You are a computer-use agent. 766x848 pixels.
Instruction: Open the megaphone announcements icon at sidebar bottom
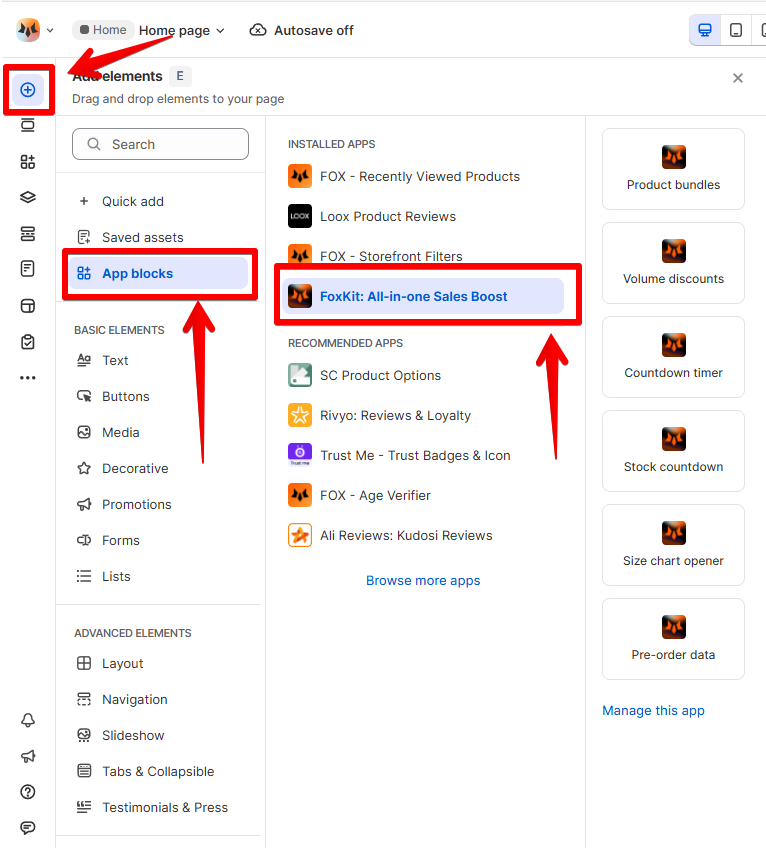(28, 756)
